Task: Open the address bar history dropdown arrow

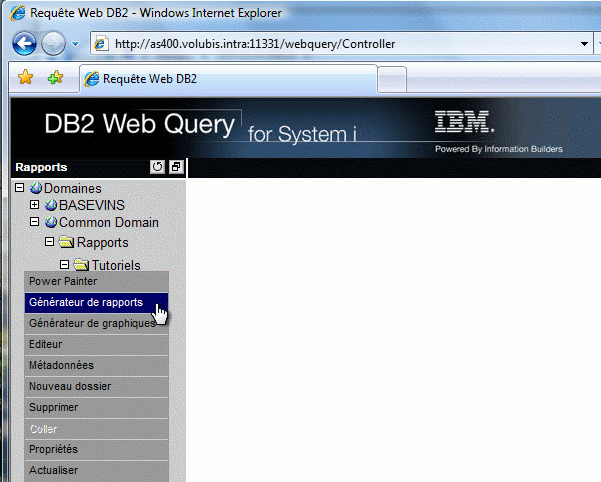Action: (x=584, y=44)
